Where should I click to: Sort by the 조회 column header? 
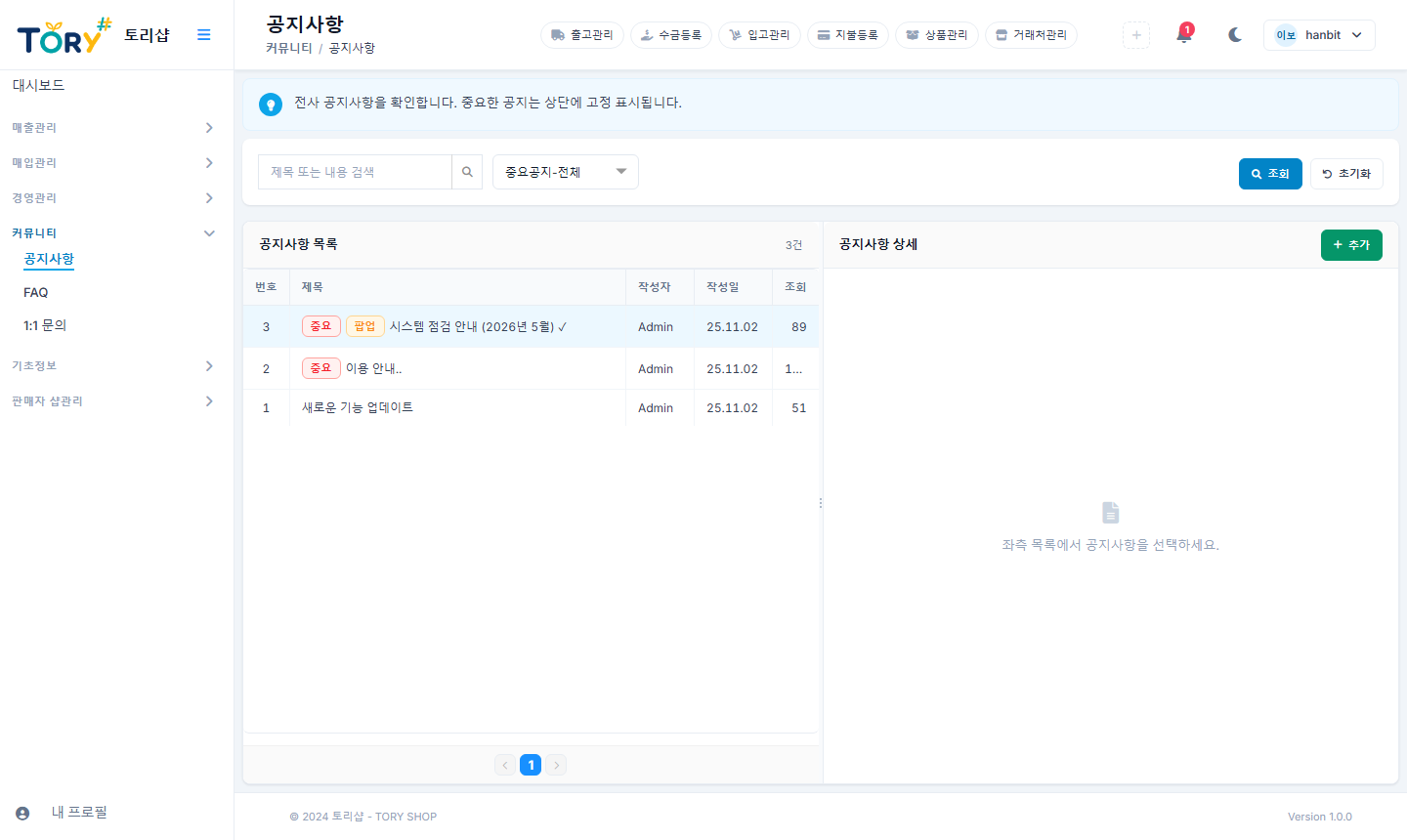(795, 287)
